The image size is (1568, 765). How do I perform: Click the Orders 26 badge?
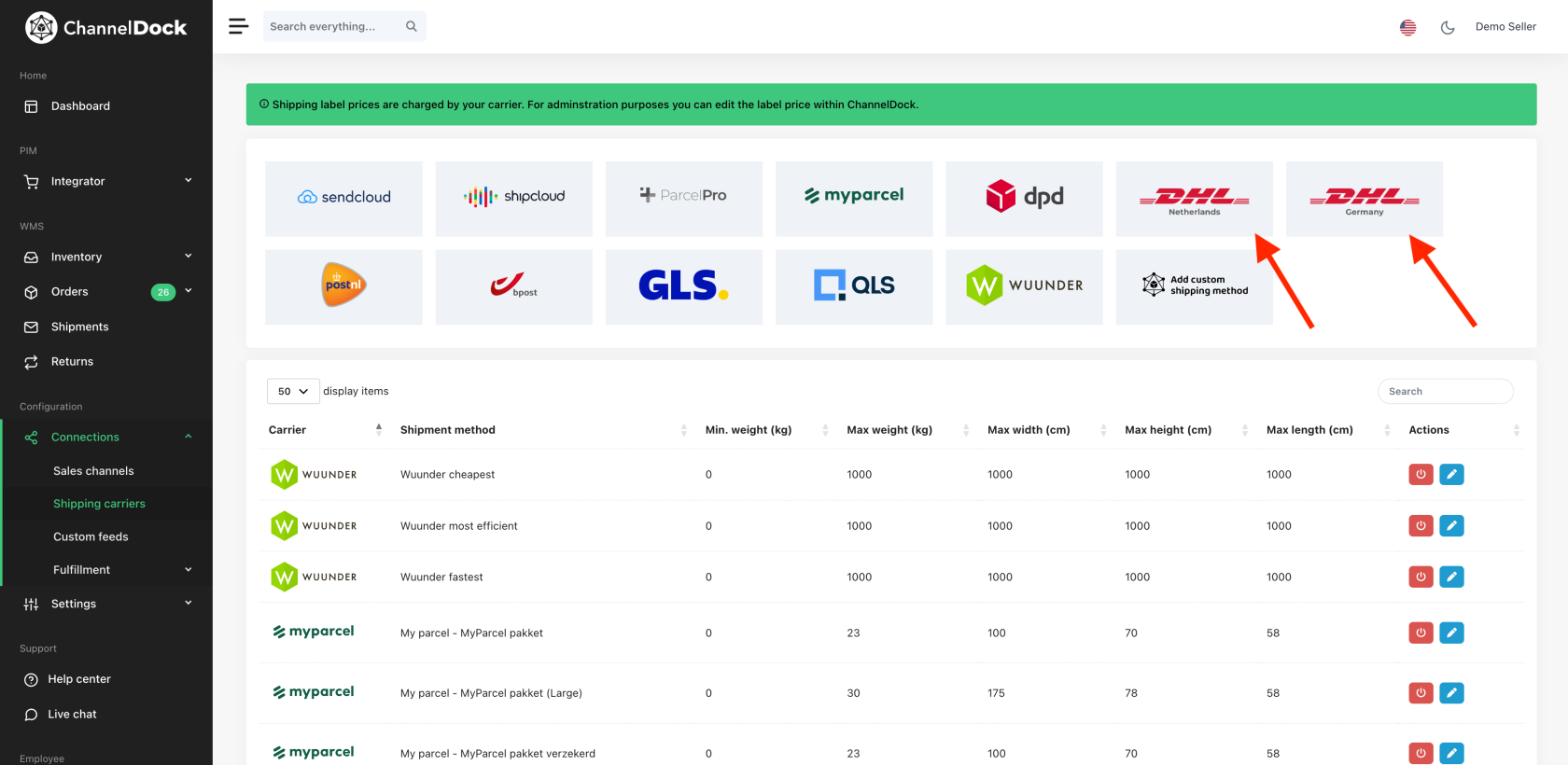(163, 292)
